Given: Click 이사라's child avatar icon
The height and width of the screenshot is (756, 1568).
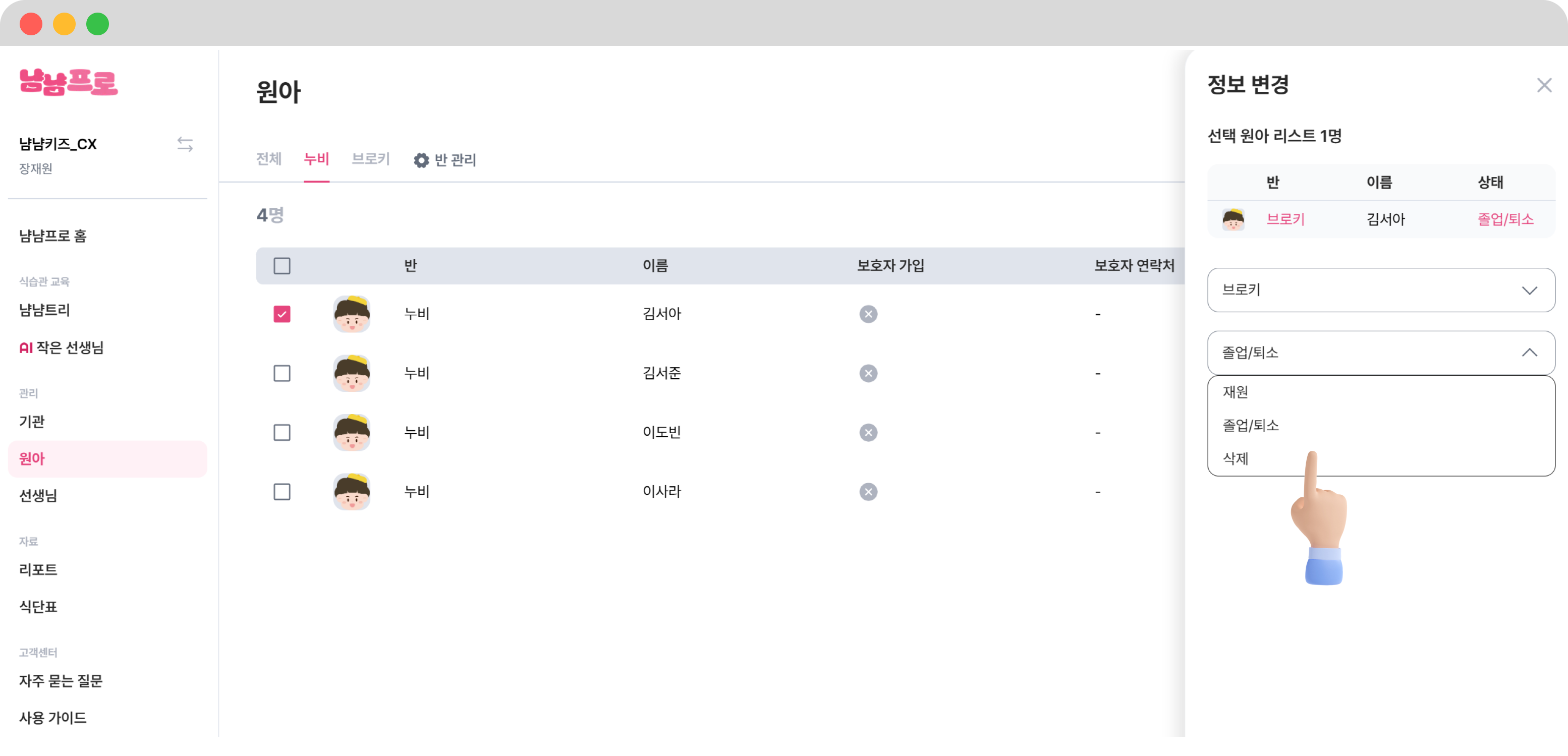Looking at the screenshot, I should (352, 492).
